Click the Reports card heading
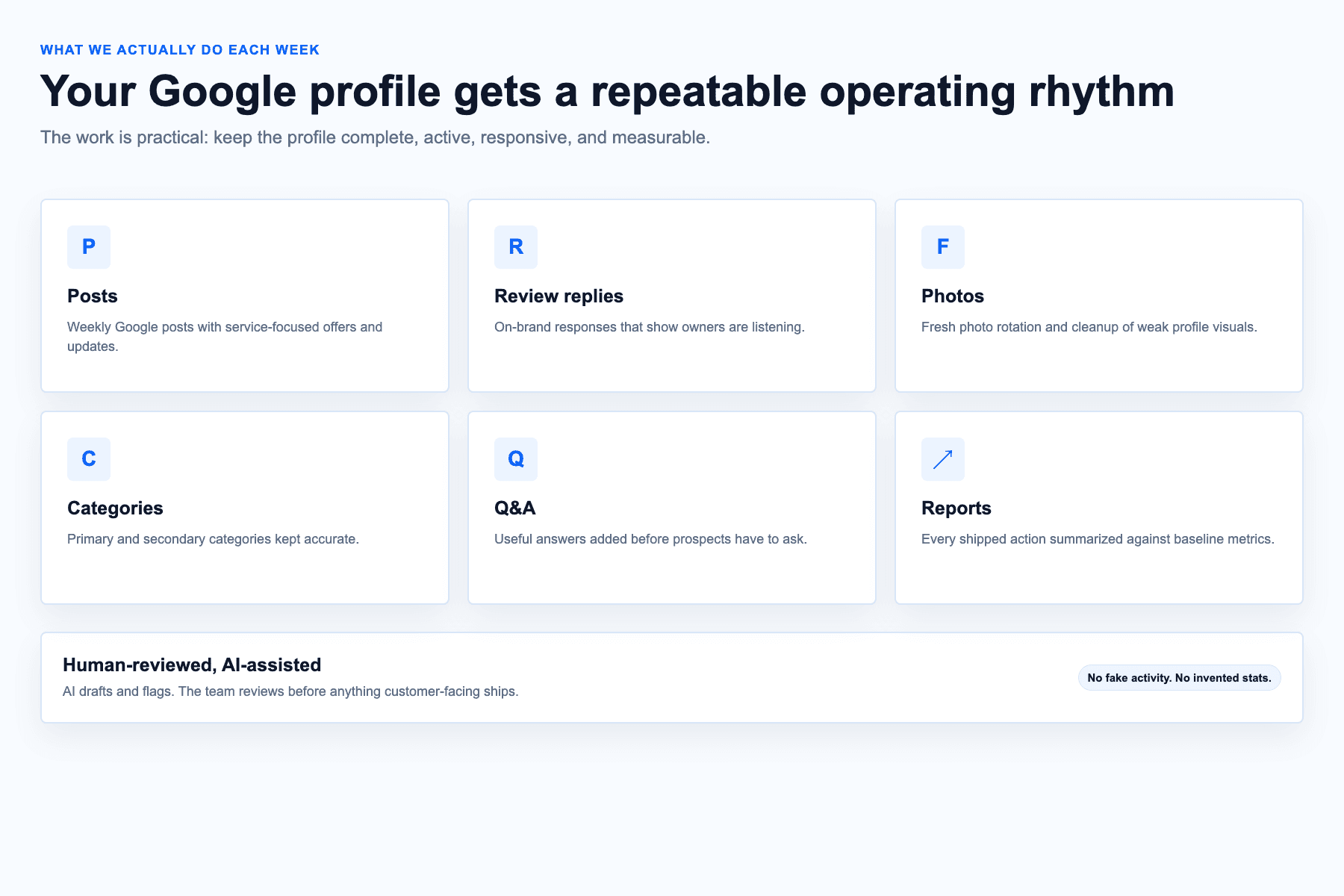1344x896 pixels. pos(956,508)
